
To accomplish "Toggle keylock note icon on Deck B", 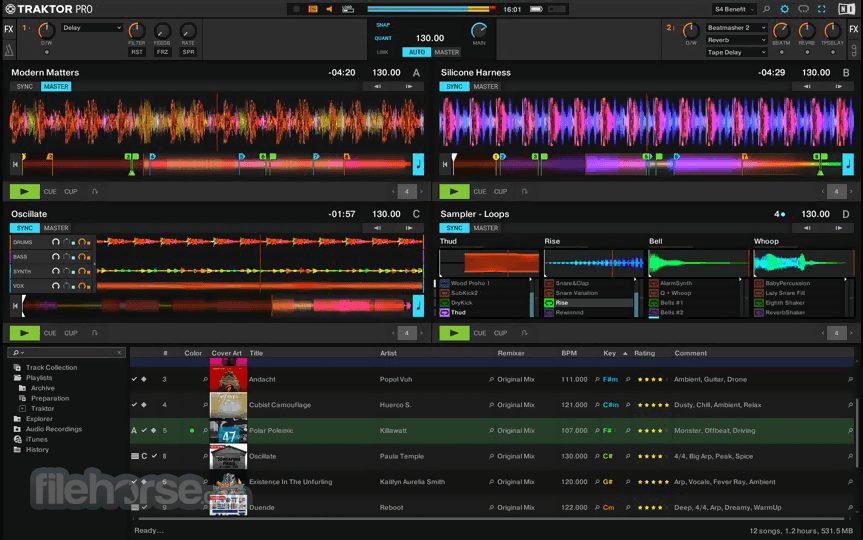I will (x=848, y=164).
